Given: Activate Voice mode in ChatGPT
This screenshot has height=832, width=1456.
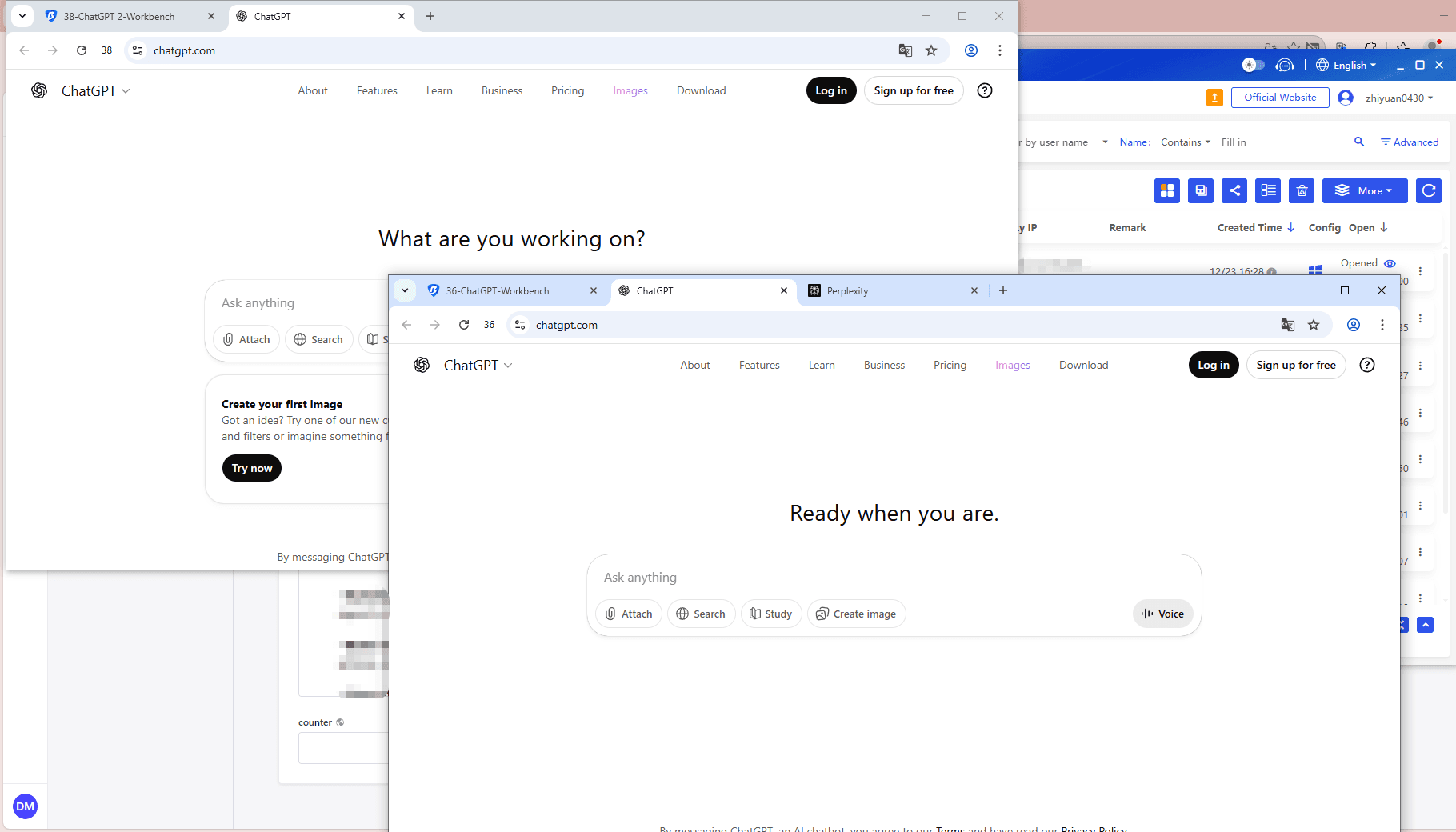Looking at the screenshot, I should coord(1162,614).
